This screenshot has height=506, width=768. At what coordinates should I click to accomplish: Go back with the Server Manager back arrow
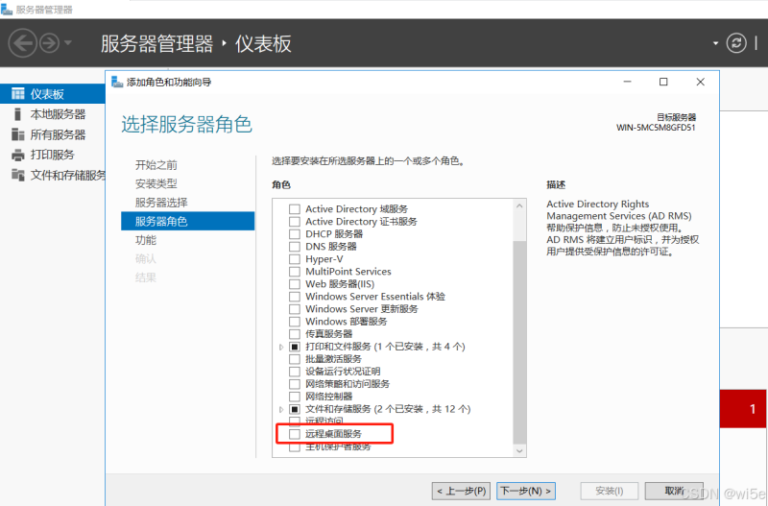tap(23, 43)
